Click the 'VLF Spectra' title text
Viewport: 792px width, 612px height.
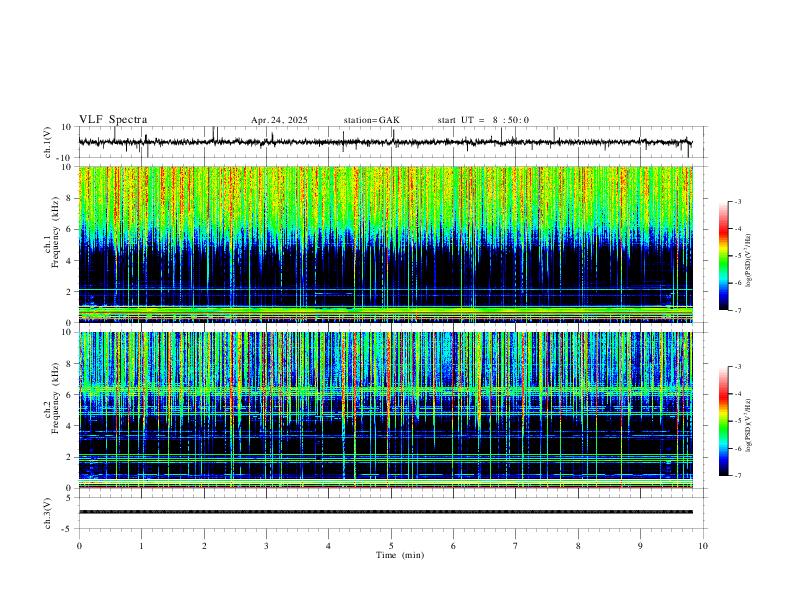click(x=113, y=120)
